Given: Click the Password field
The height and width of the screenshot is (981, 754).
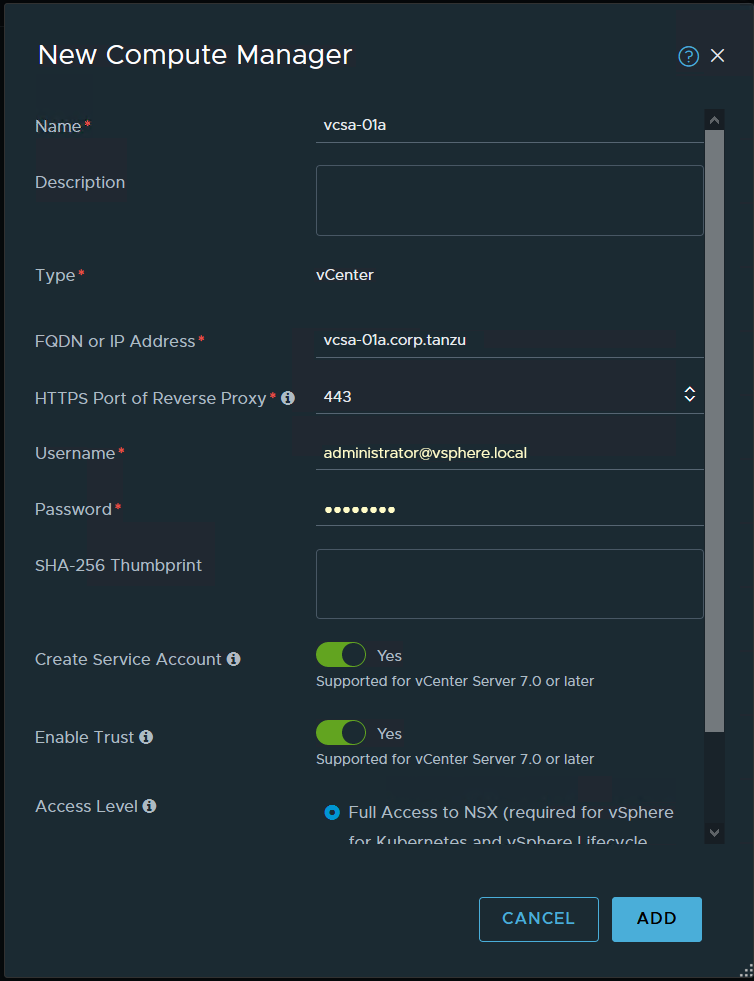Looking at the screenshot, I should point(509,509).
